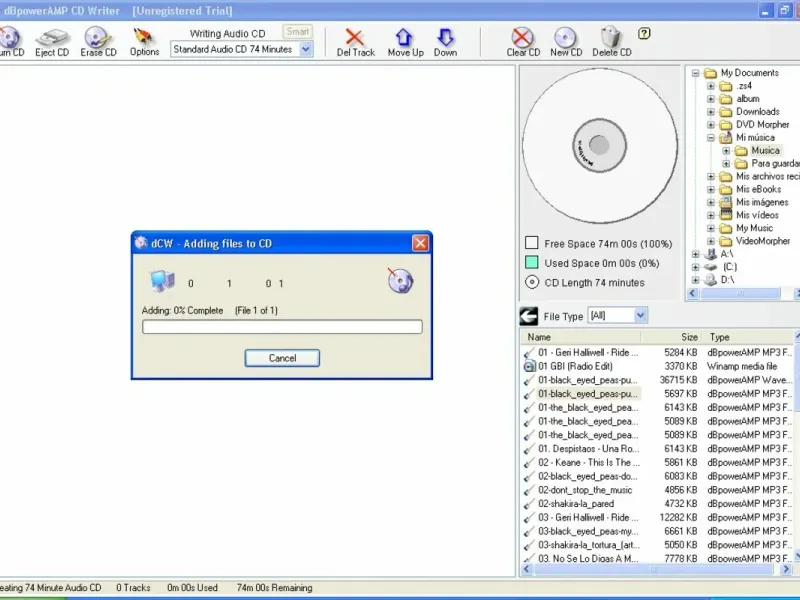The width and height of the screenshot is (800, 600).
Task: Click the Used Space green color box
Action: coord(532,262)
